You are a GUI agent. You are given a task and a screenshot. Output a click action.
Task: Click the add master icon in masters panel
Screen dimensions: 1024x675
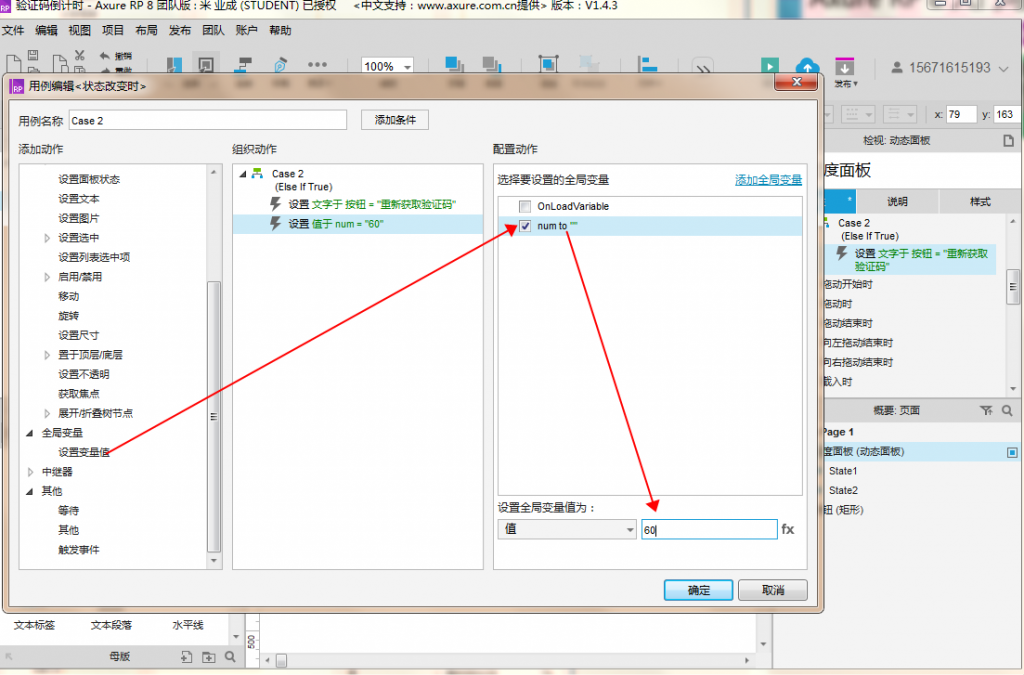coord(186,657)
